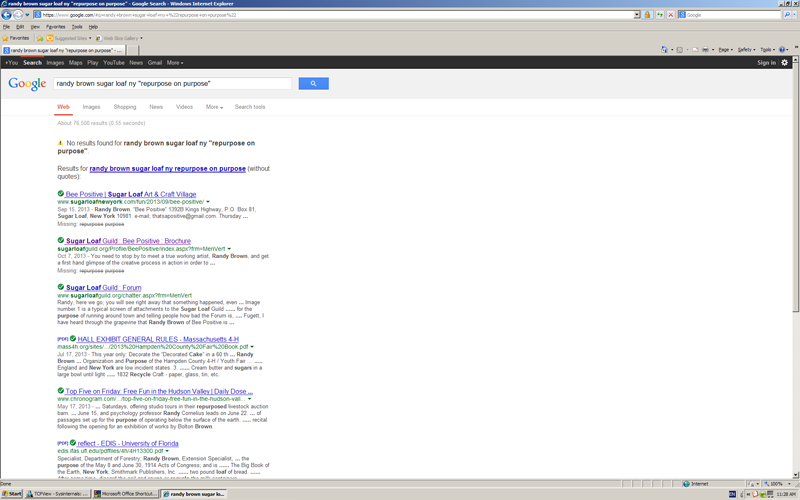Refresh the page with green arrows icon

660,15
